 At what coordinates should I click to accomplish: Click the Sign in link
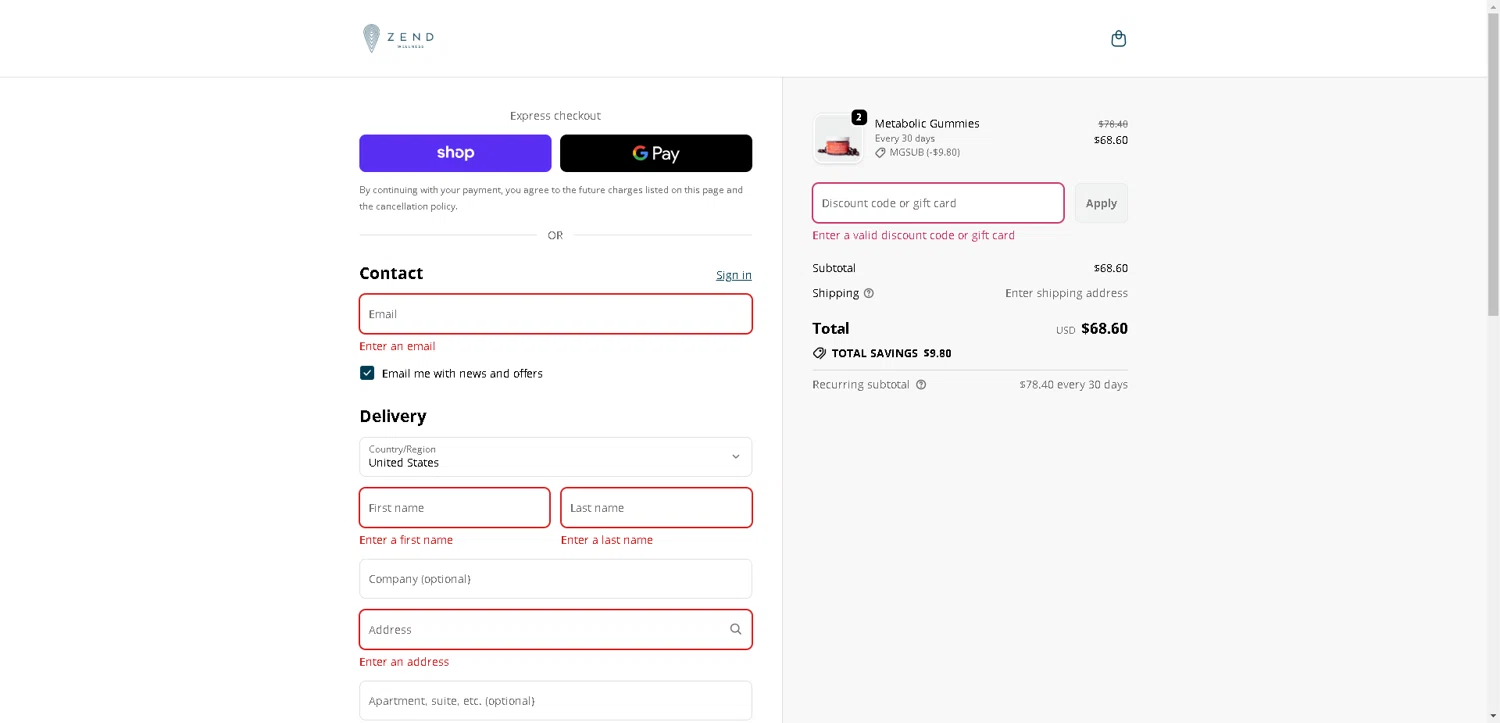coord(733,275)
